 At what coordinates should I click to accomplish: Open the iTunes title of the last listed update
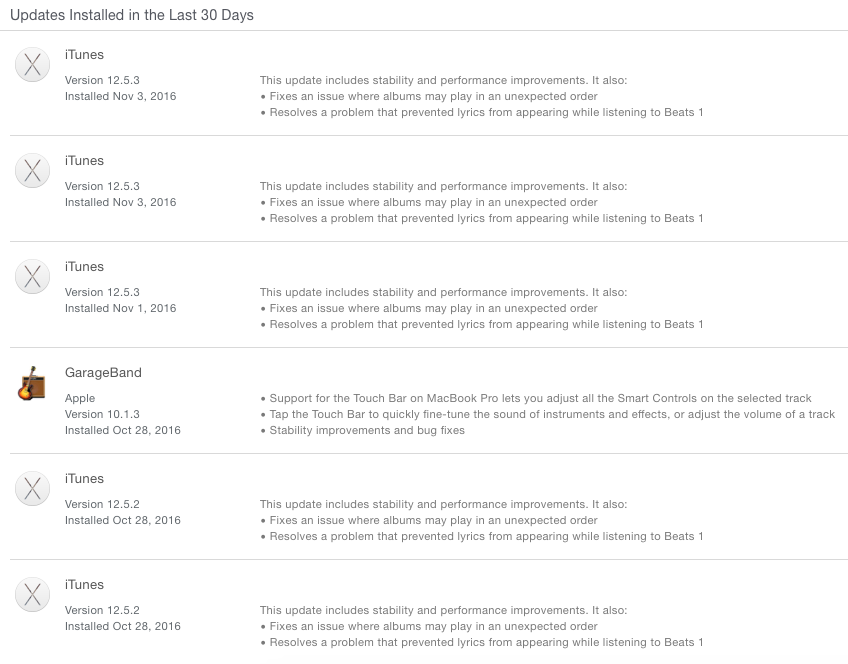84,585
